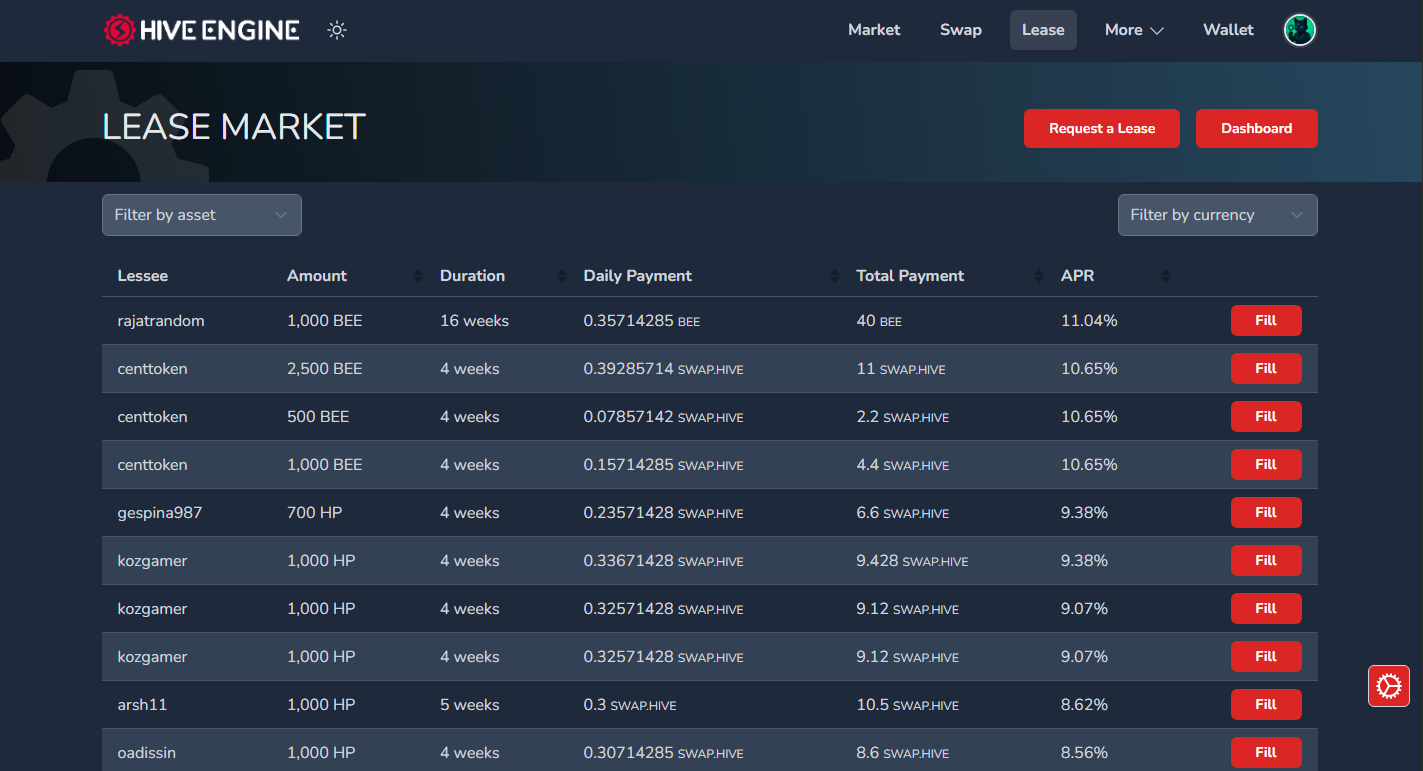This screenshot has width=1423, height=771.
Task: Fill rajatrandom's 1,000 BEE lease
Action: click(x=1266, y=320)
